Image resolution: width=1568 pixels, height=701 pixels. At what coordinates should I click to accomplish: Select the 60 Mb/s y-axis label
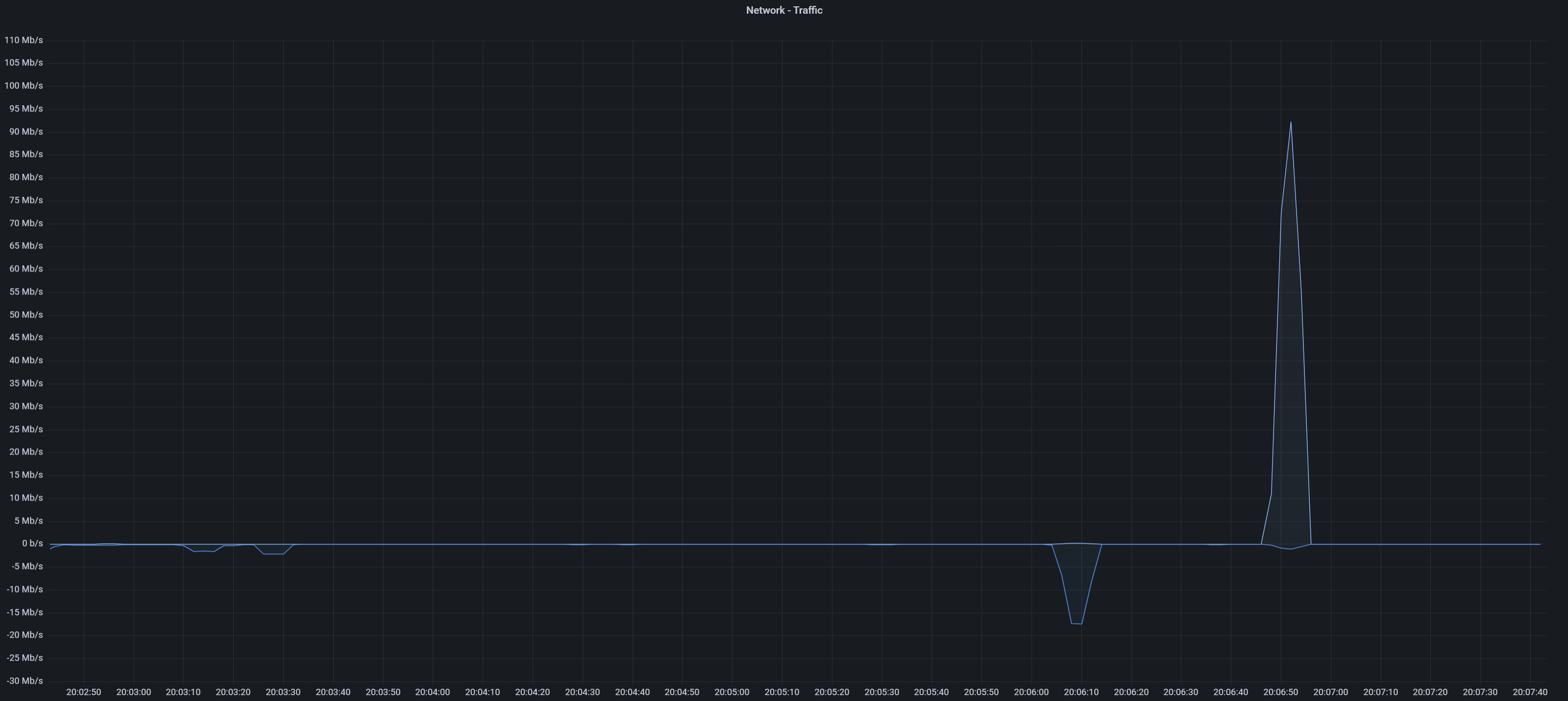[x=26, y=269]
